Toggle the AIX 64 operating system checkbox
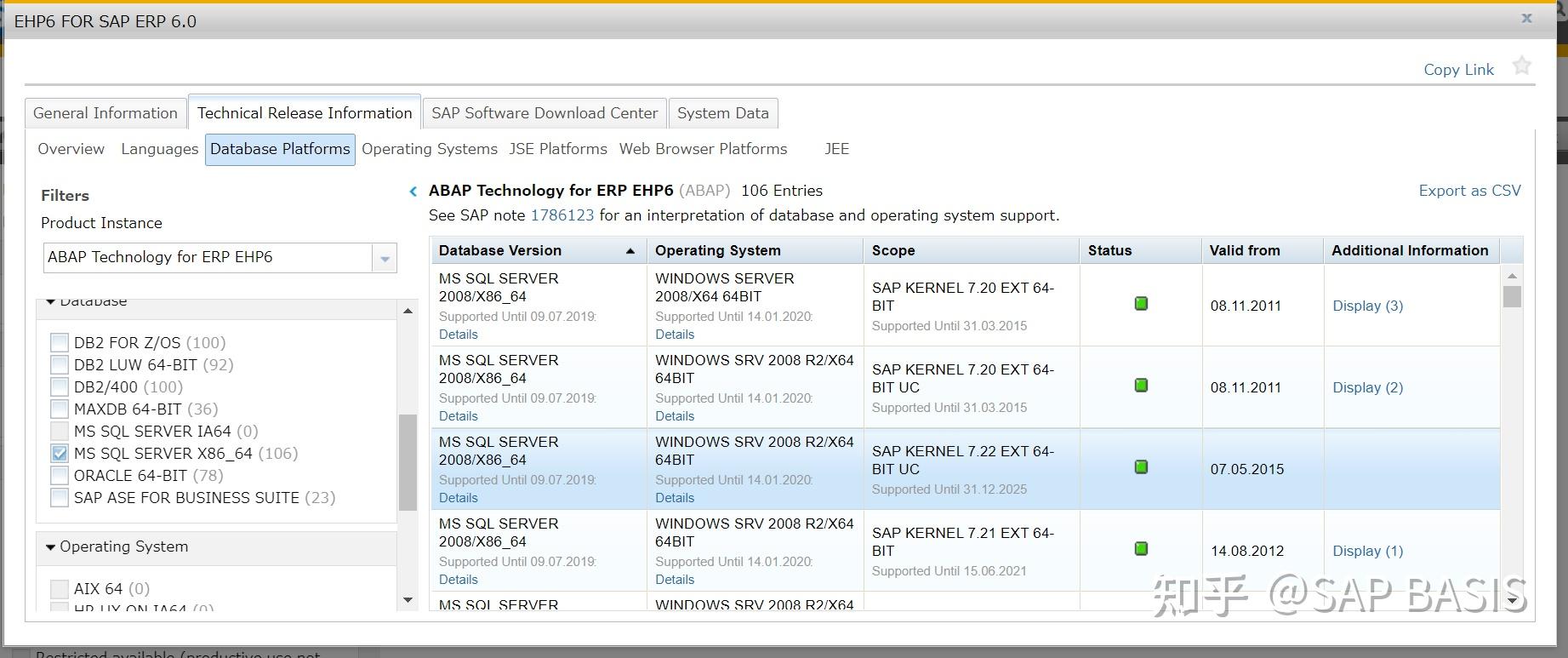 pos(60,589)
